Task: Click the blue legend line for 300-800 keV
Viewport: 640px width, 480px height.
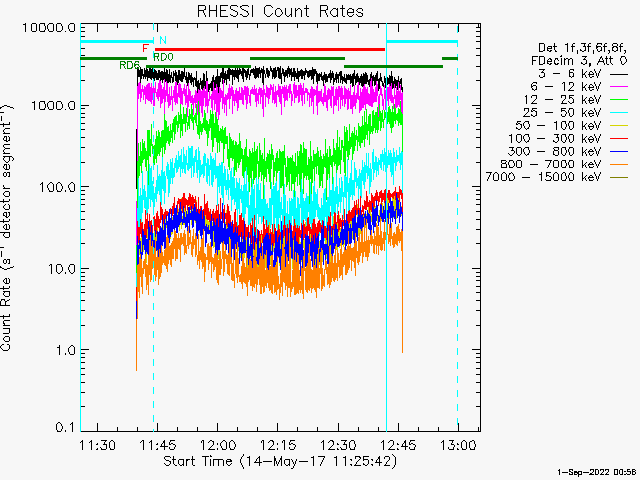Action: tap(619, 152)
